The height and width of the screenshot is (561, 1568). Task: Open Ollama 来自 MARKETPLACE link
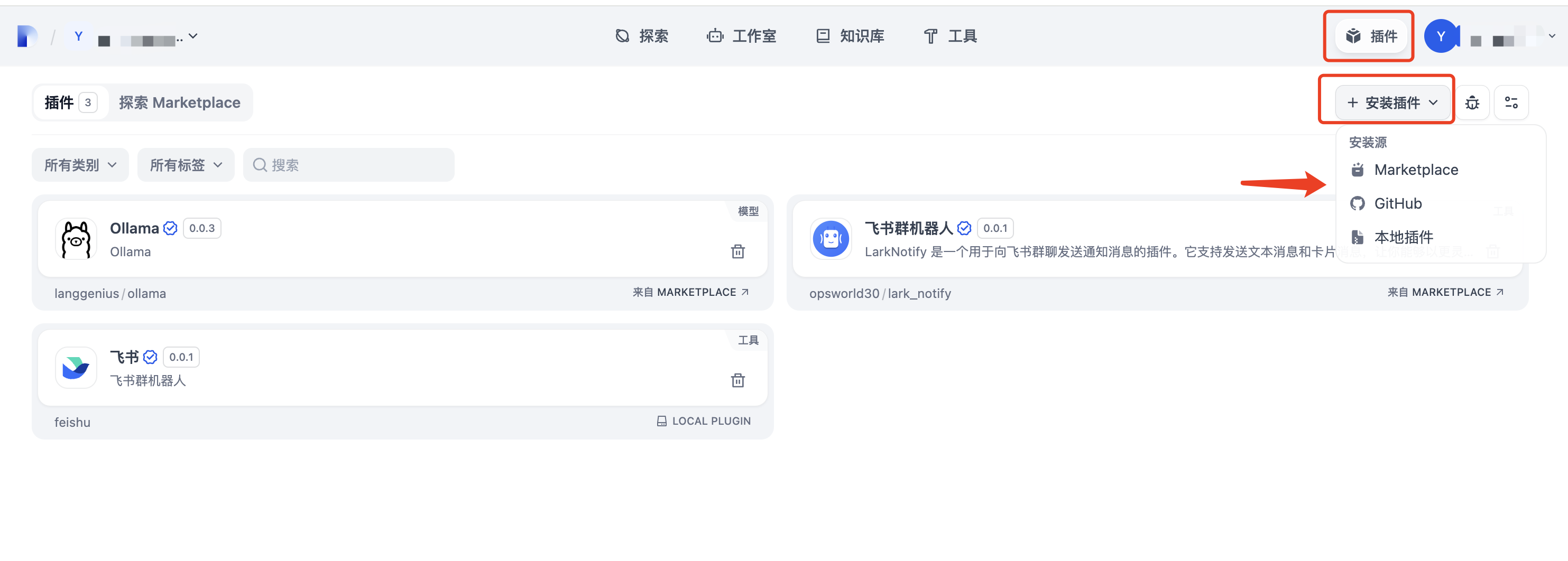[x=691, y=292]
